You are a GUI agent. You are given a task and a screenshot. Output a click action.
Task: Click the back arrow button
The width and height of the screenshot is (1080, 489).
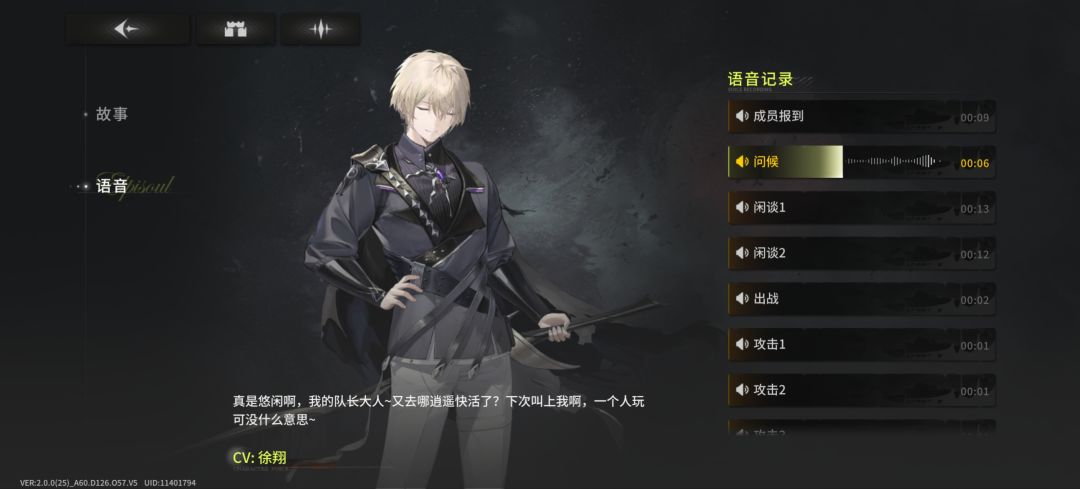pyautogui.click(x=127, y=29)
